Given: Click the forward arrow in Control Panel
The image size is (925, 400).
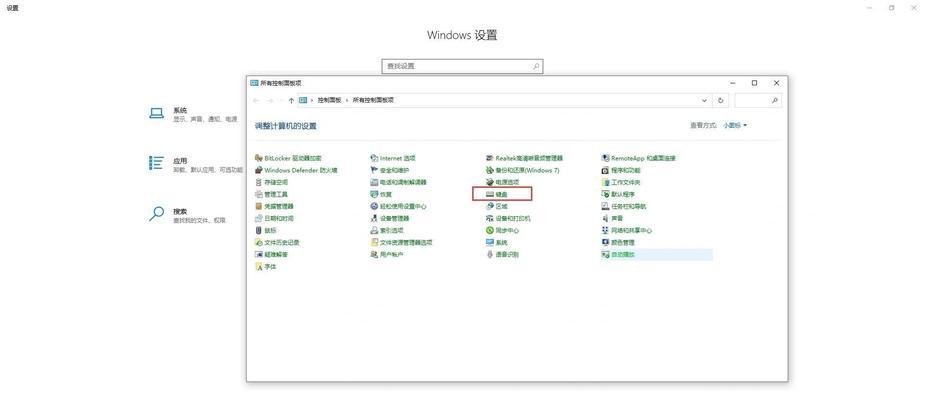Looking at the screenshot, I should 270,100.
